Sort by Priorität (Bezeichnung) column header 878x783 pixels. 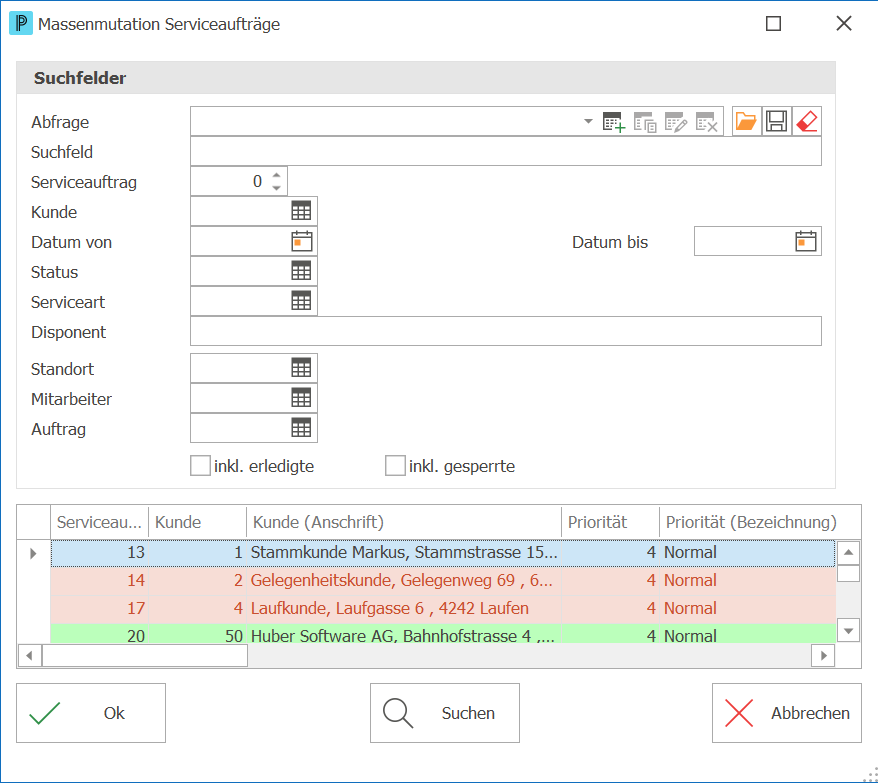[x=751, y=522]
